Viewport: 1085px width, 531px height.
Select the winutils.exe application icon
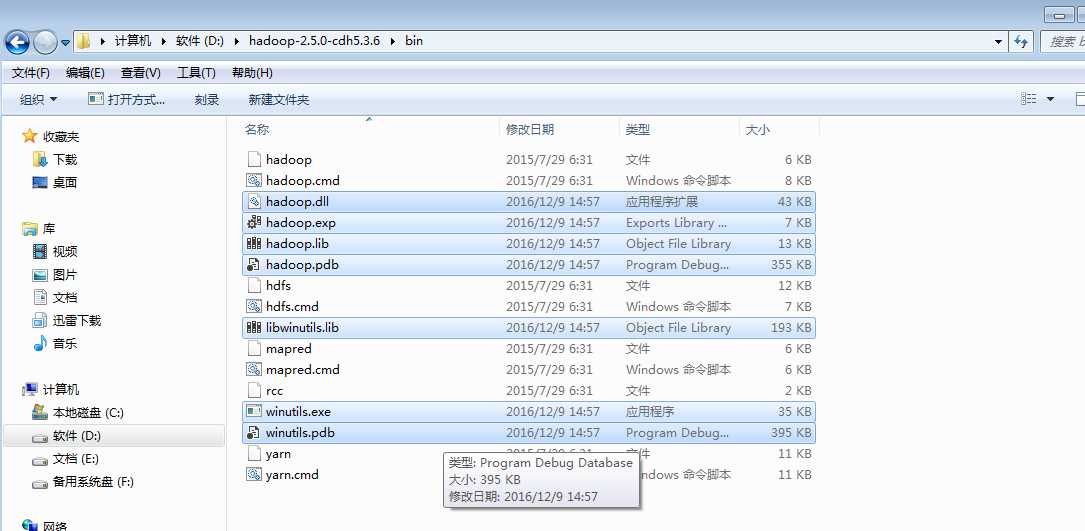tap(254, 411)
